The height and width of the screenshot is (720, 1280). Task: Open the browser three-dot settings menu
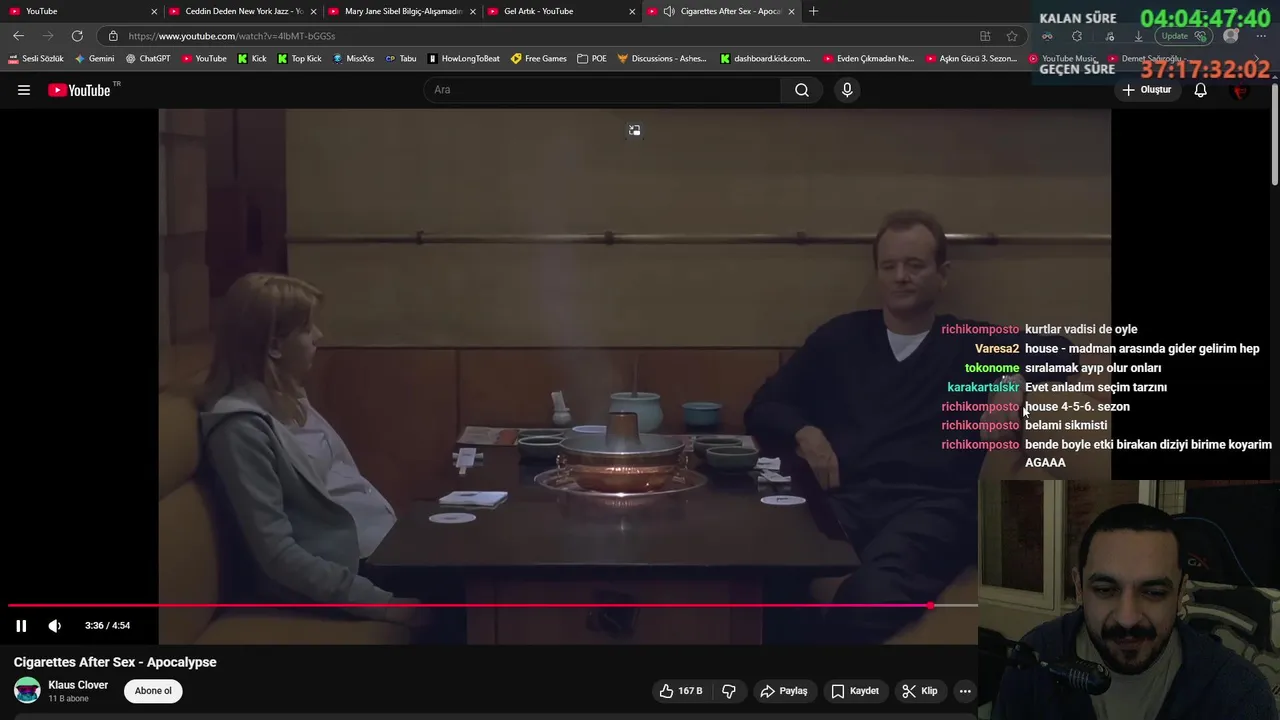coord(1260,36)
